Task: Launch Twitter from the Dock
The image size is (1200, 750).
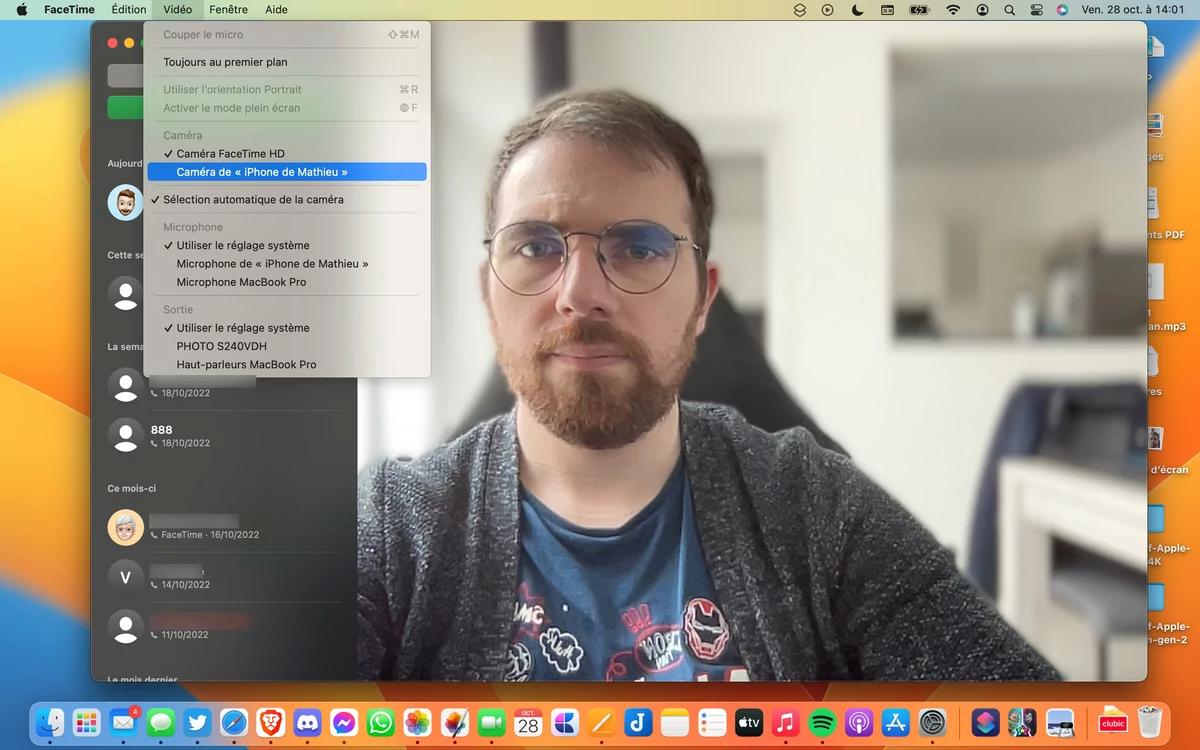Action: 197,722
